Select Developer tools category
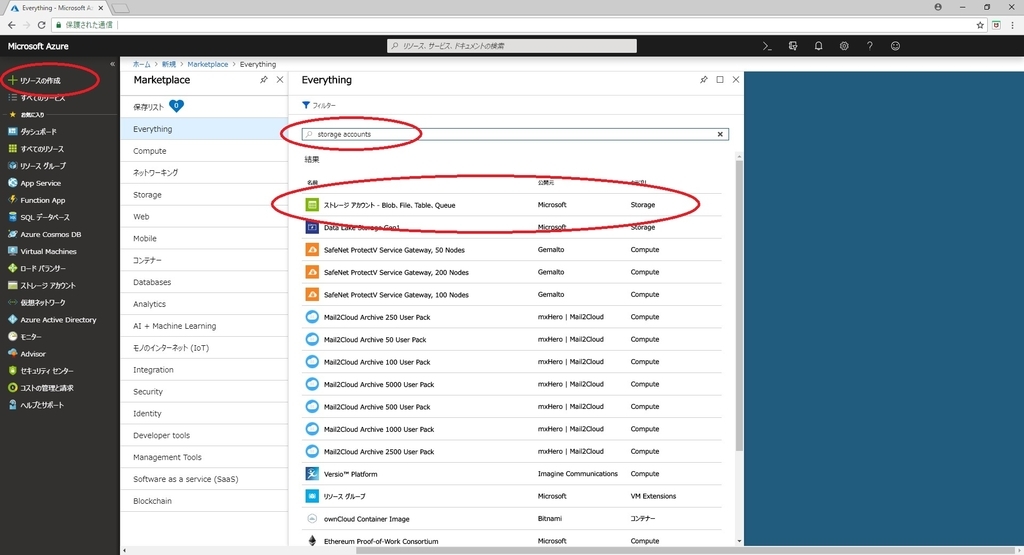The image size is (1024, 555). point(204,436)
